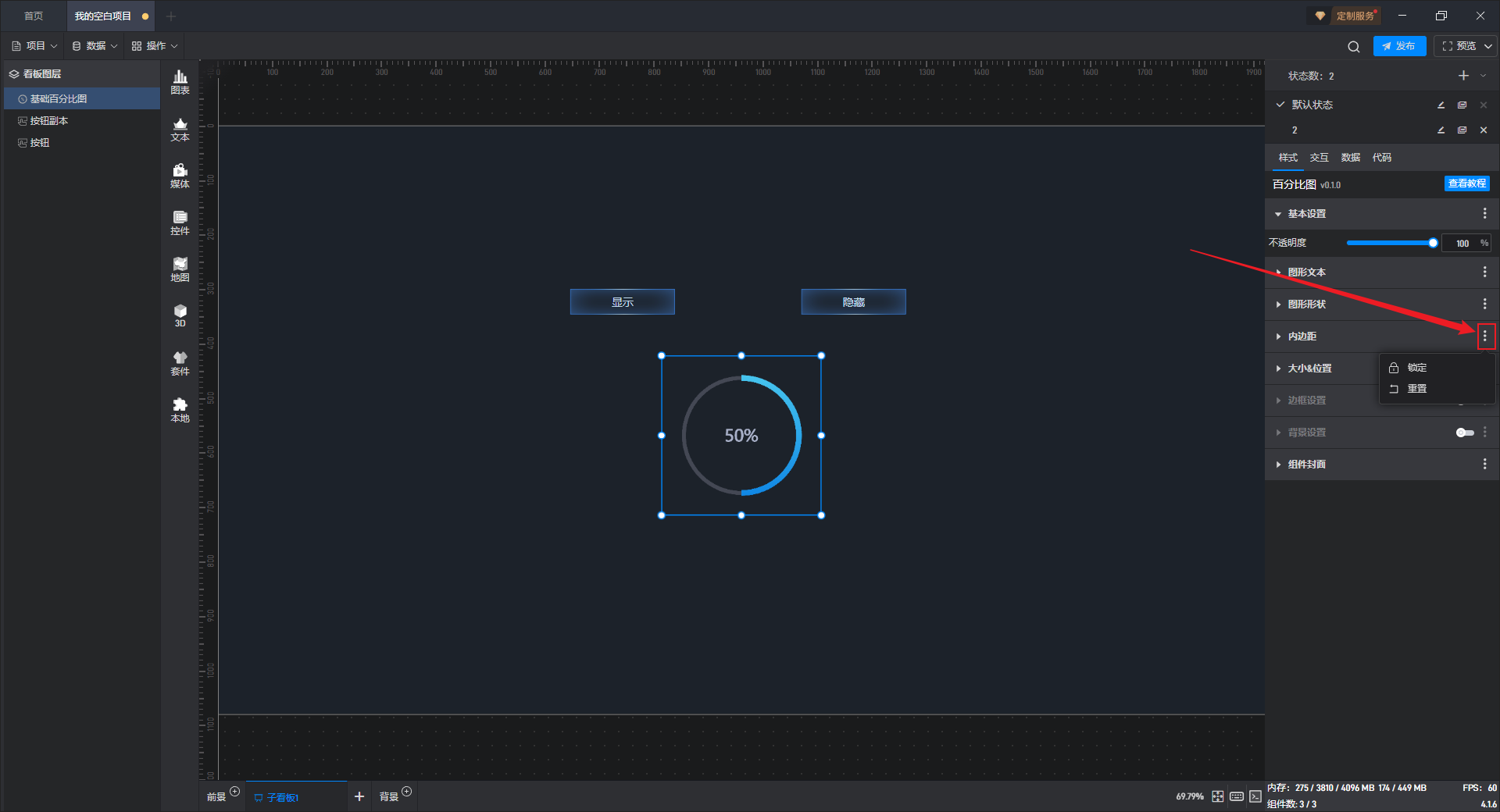The width and height of the screenshot is (1500, 812).
Task: Expand the 图形形状 section
Action: point(1278,304)
